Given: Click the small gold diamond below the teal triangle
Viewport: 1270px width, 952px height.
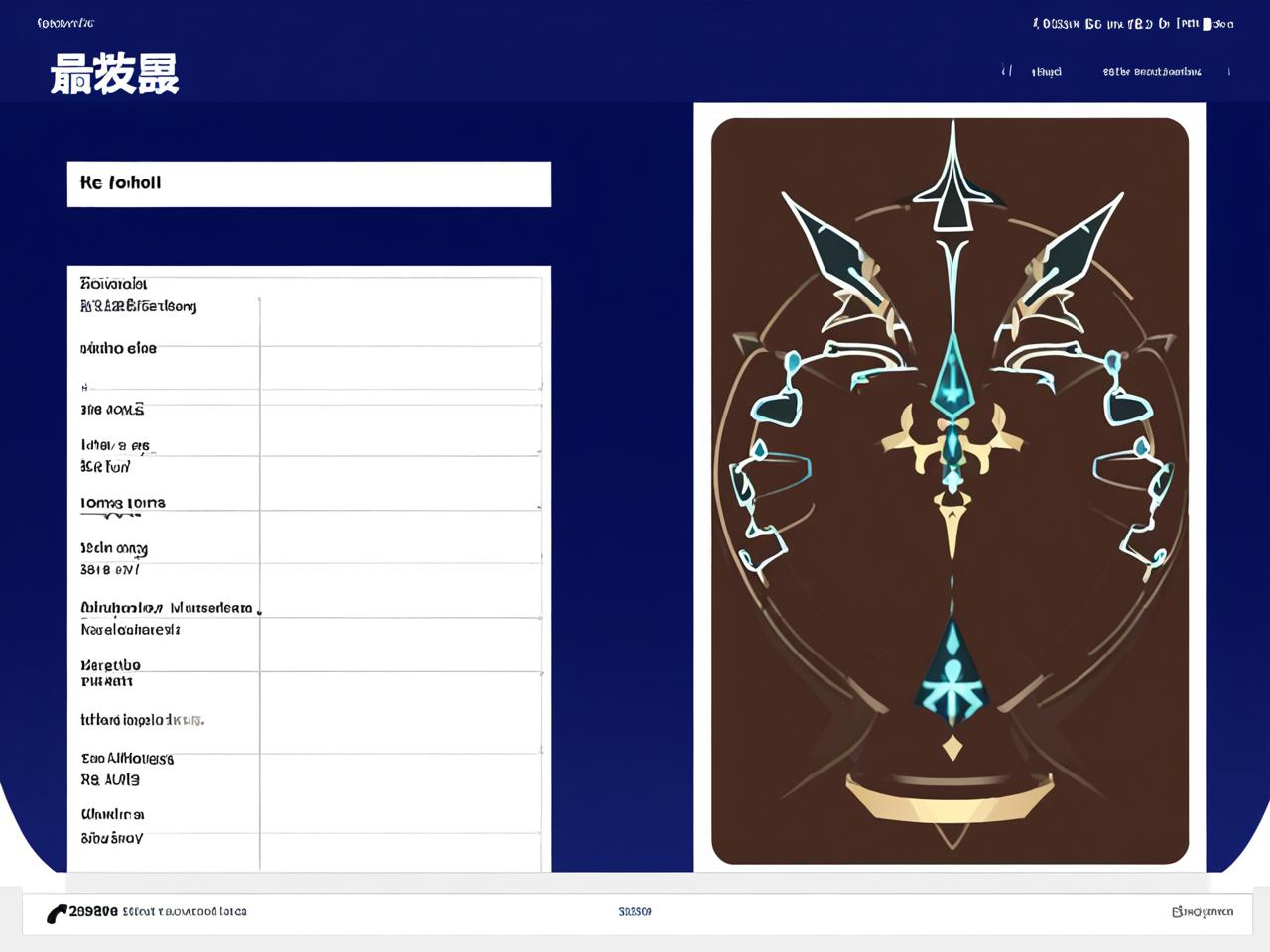Looking at the screenshot, I should [952, 747].
